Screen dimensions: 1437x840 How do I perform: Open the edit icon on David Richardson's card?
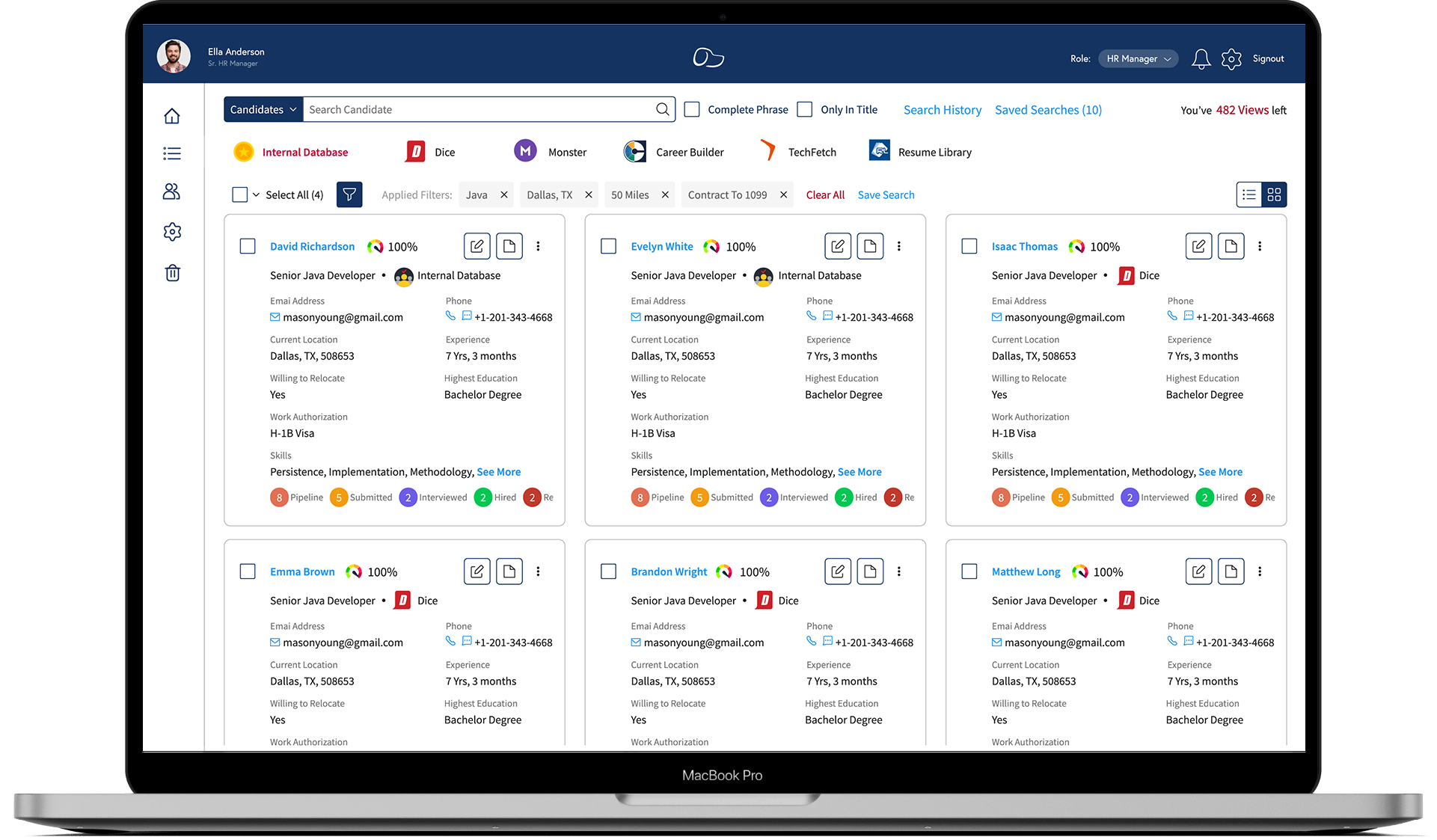tap(477, 246)
